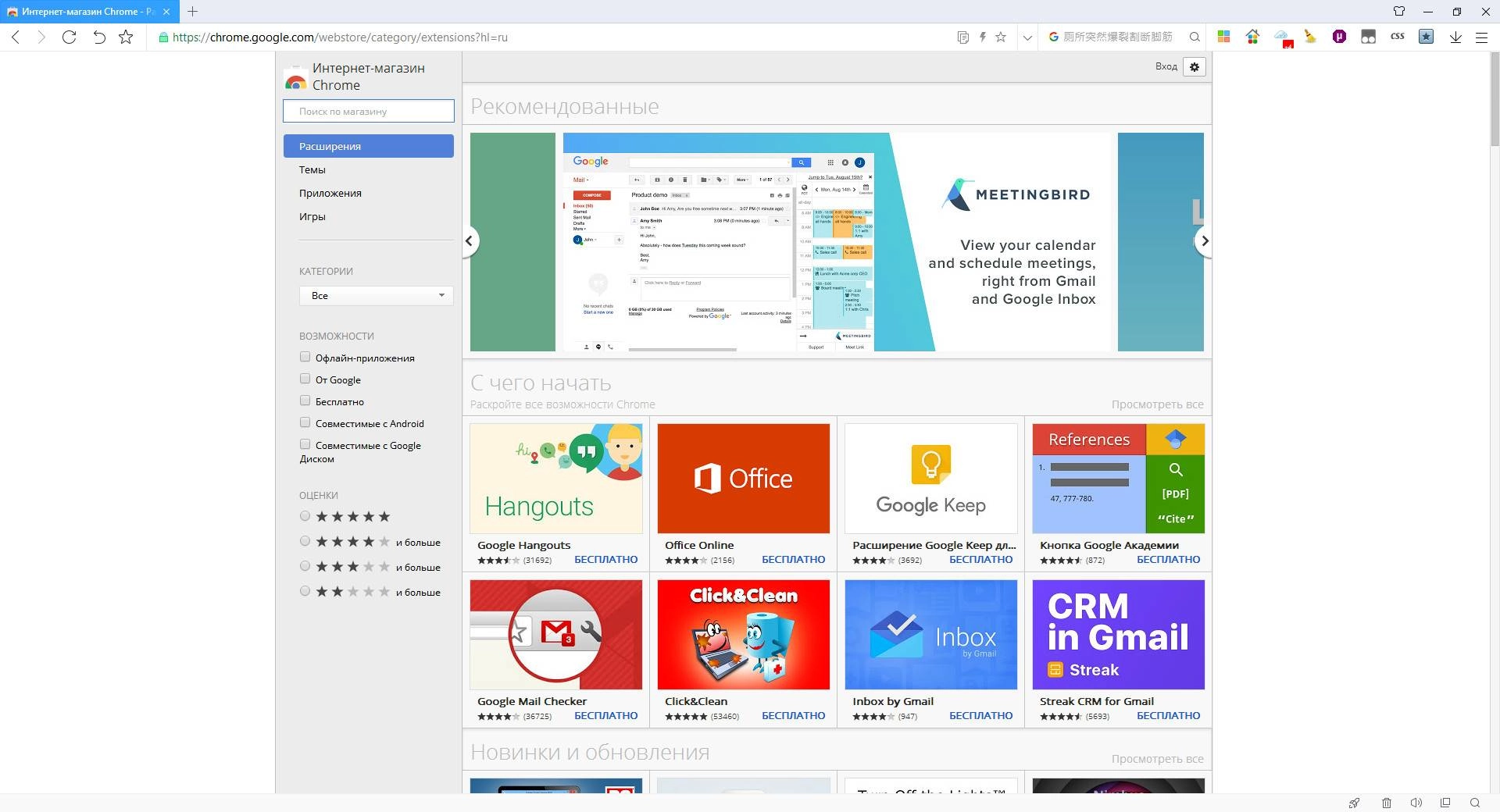The image size is (1500, 812).
Task: Reload the page with the refresh icon
Action: 69,37
